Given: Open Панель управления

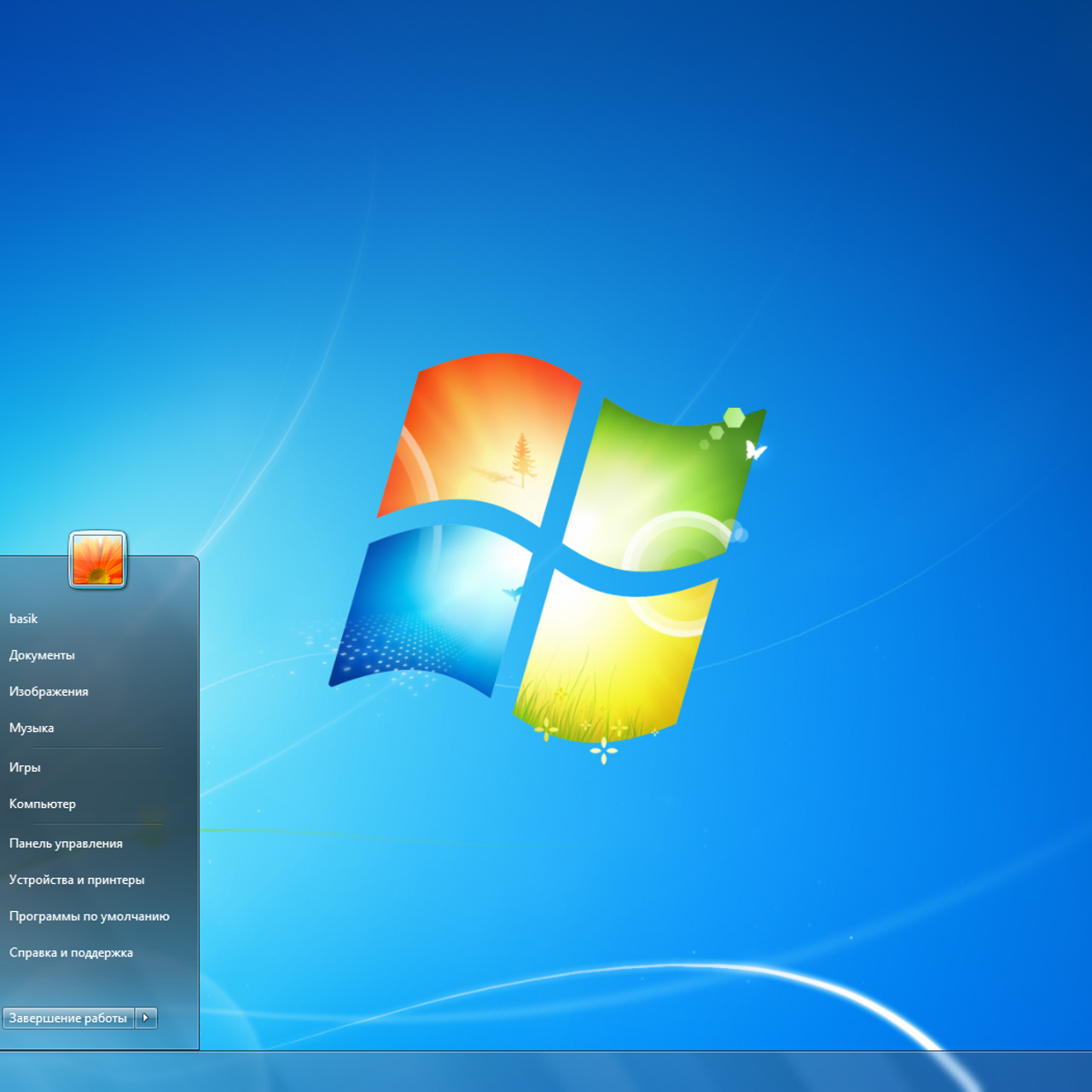Looking at the screenshot, I should 66,844.
